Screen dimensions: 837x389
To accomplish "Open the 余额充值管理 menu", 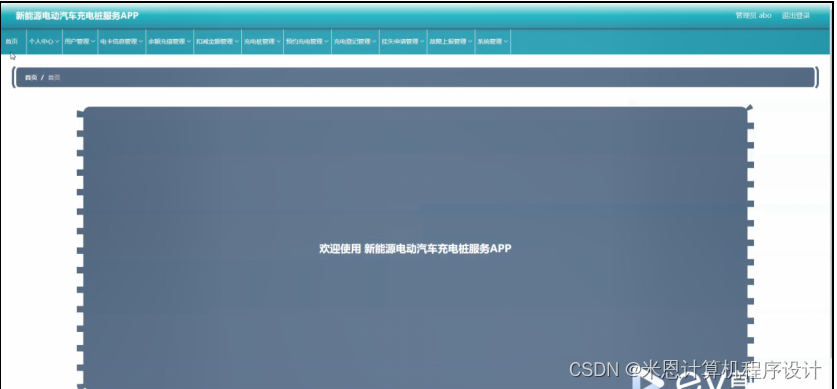I will click(x=170, y=41).
